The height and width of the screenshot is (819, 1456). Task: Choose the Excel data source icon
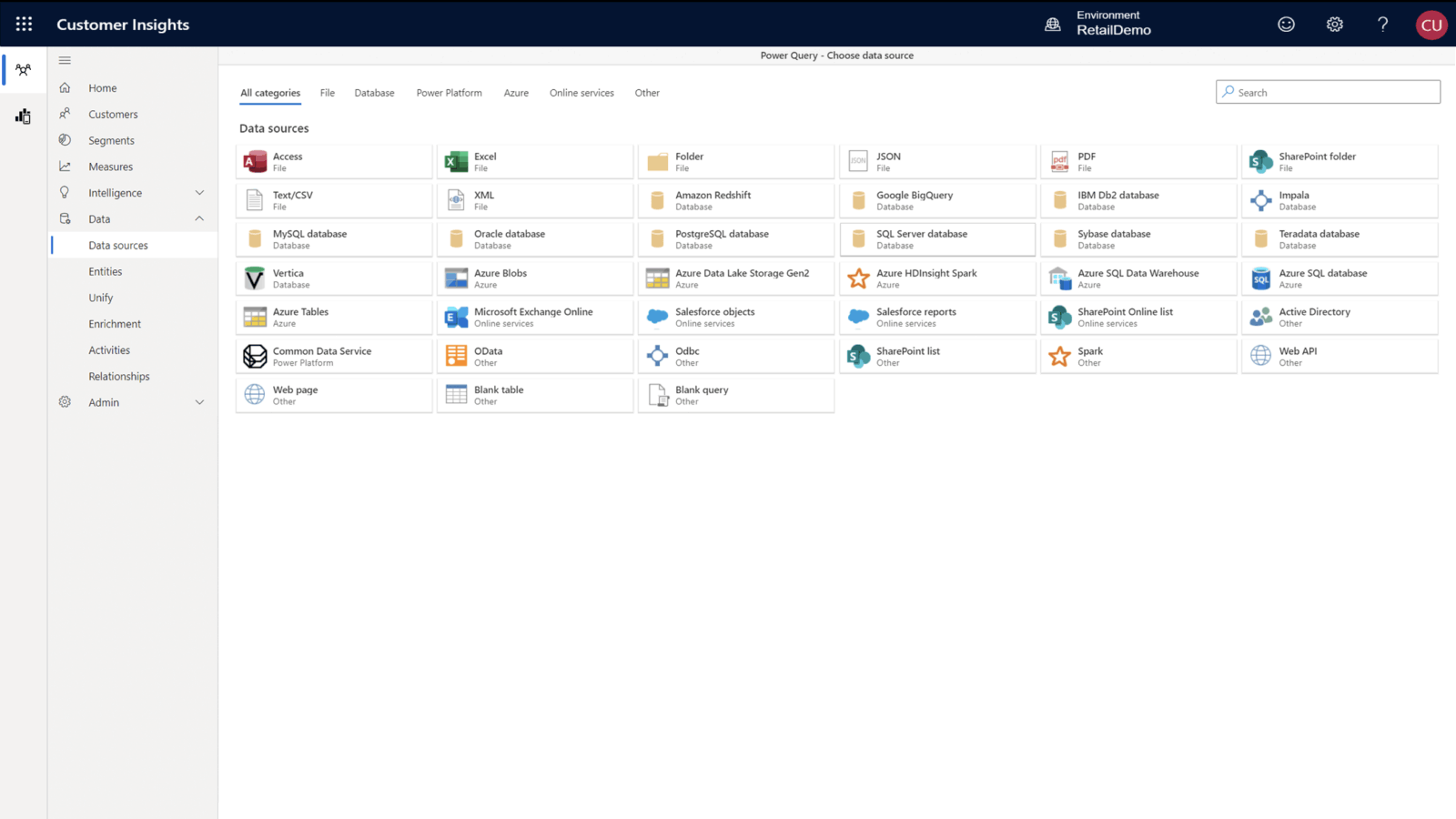pyautogui.click(x=456, y=162)
